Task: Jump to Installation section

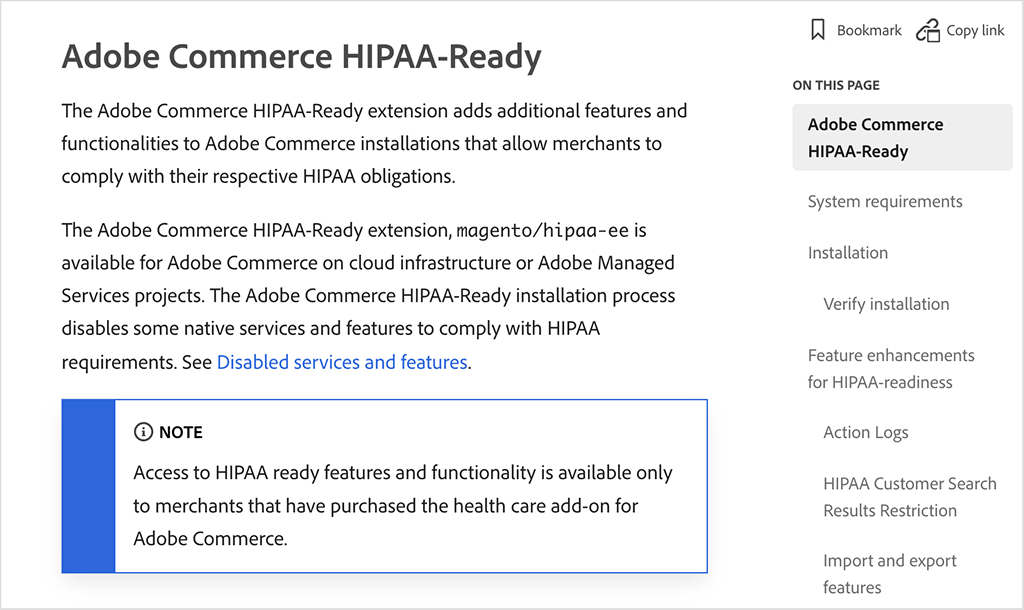Action: pos(848,253)
